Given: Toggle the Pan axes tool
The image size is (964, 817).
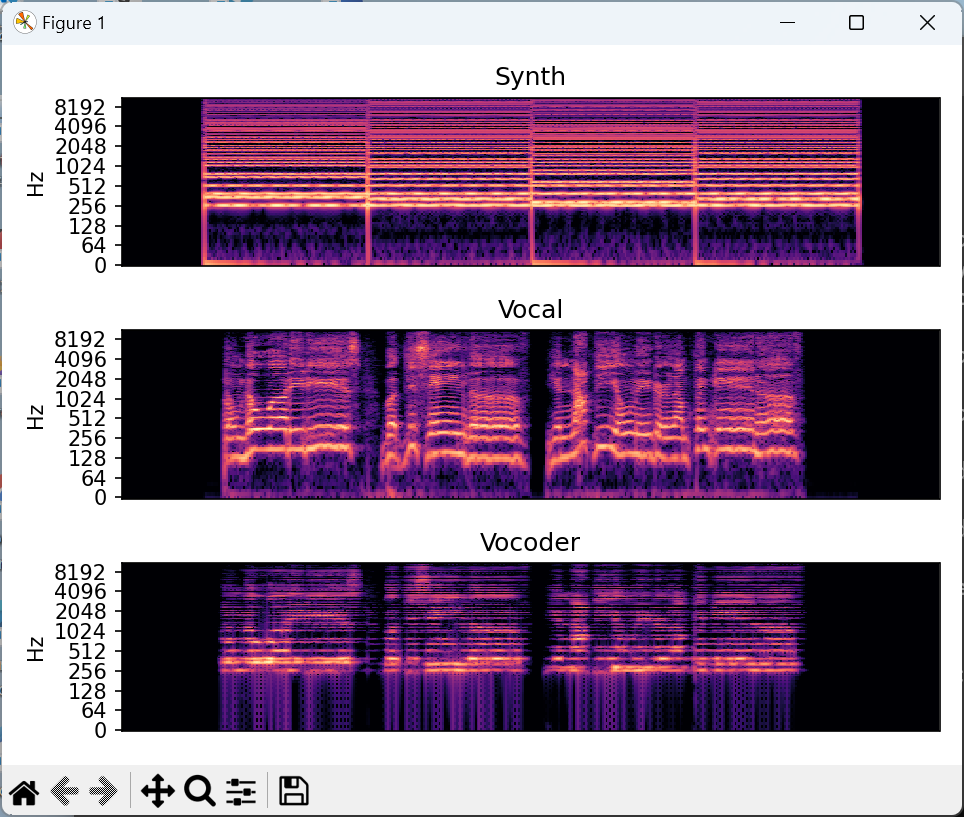Looking at the screenshot, I should click(x=158, y=792).
